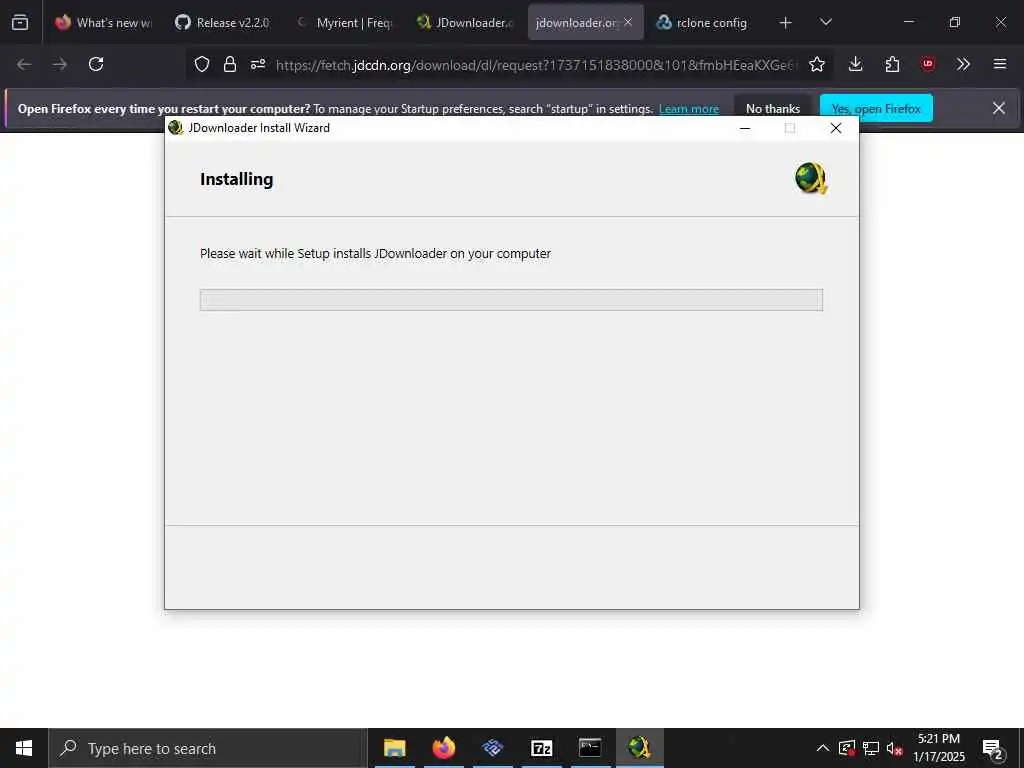The width and height of the screenshot is (1024, 768).
Task: Open the muted volume tray icon
Action: coord(895,748)
